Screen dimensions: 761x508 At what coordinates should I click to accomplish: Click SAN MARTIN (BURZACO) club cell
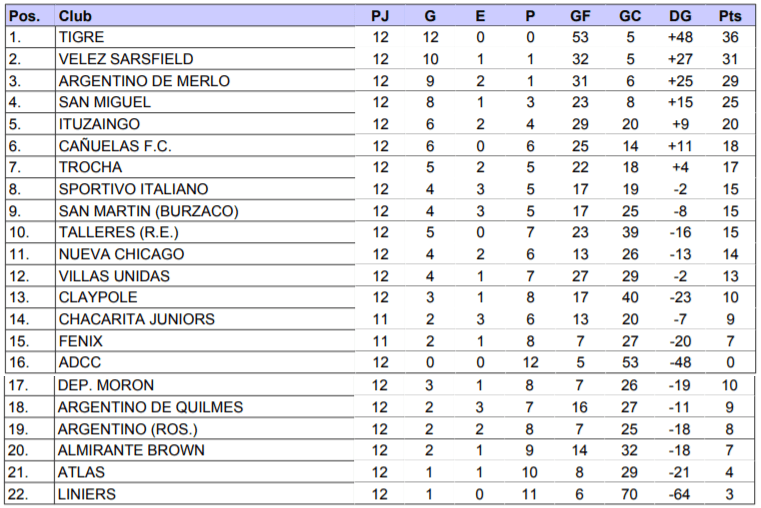click(x=148, y=211)
